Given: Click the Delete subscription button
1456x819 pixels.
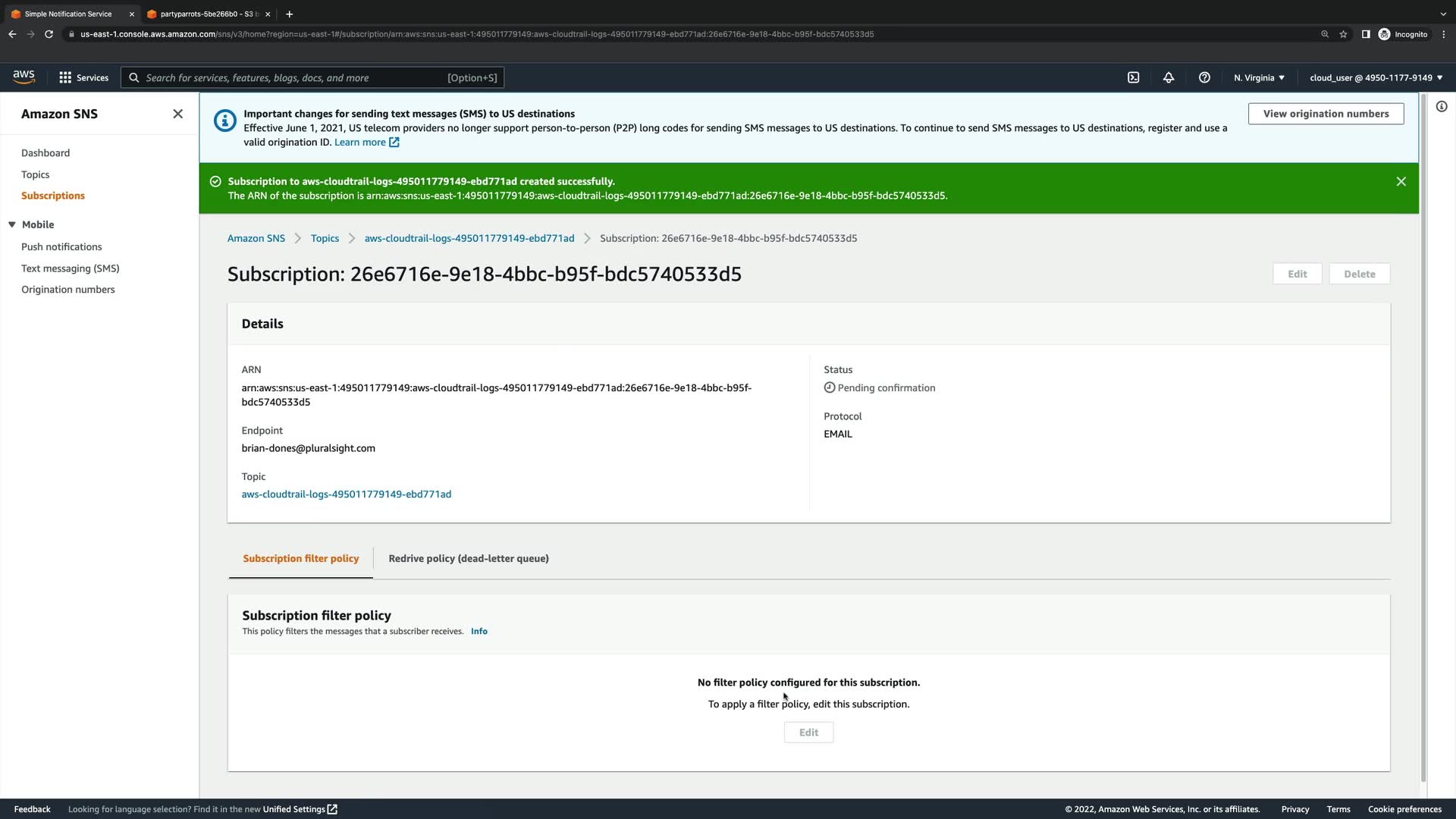Looking at the screenshot, I should [x=1359, y=274].
